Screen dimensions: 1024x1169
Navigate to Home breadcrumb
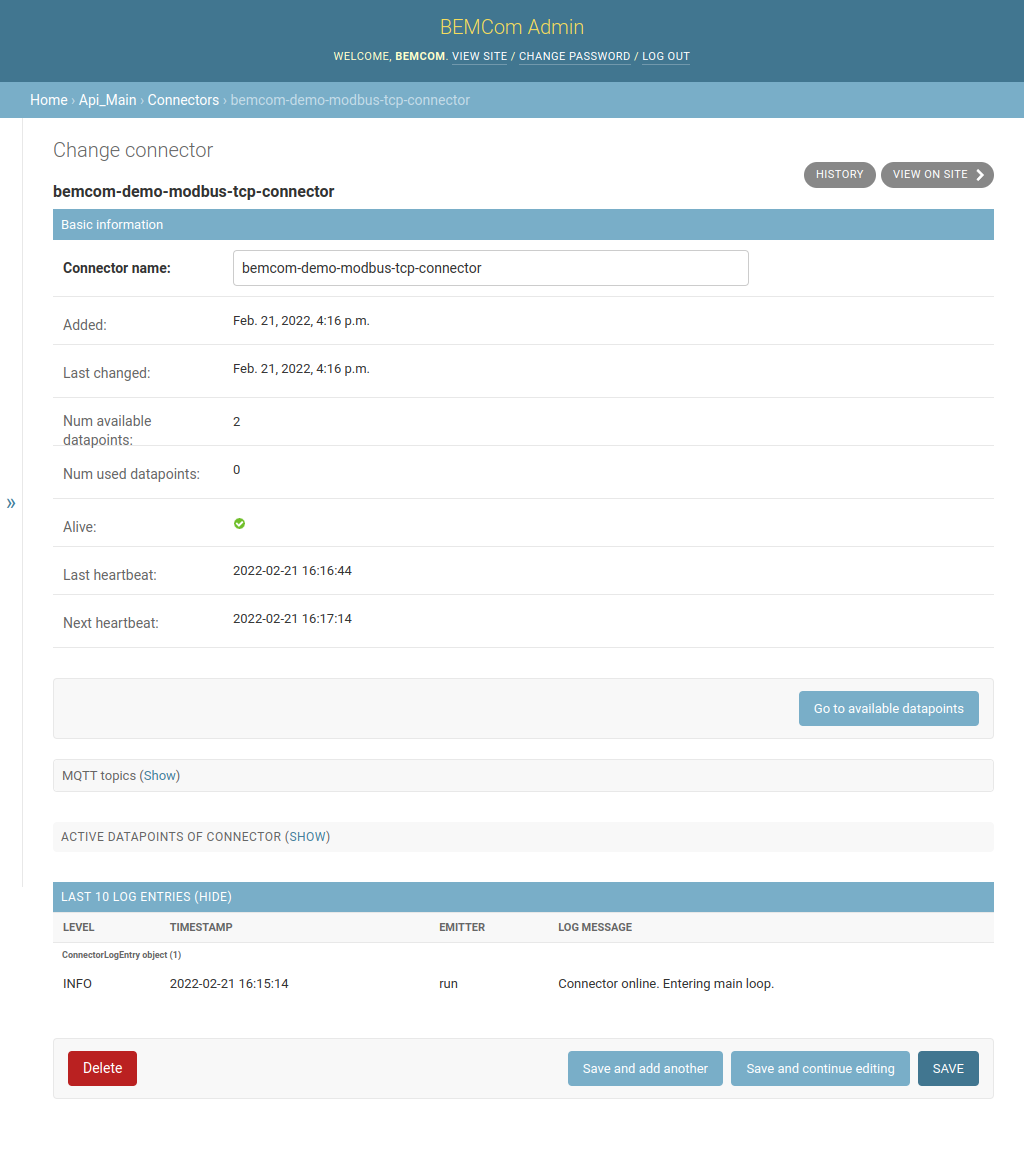click(x=48, y=100)
